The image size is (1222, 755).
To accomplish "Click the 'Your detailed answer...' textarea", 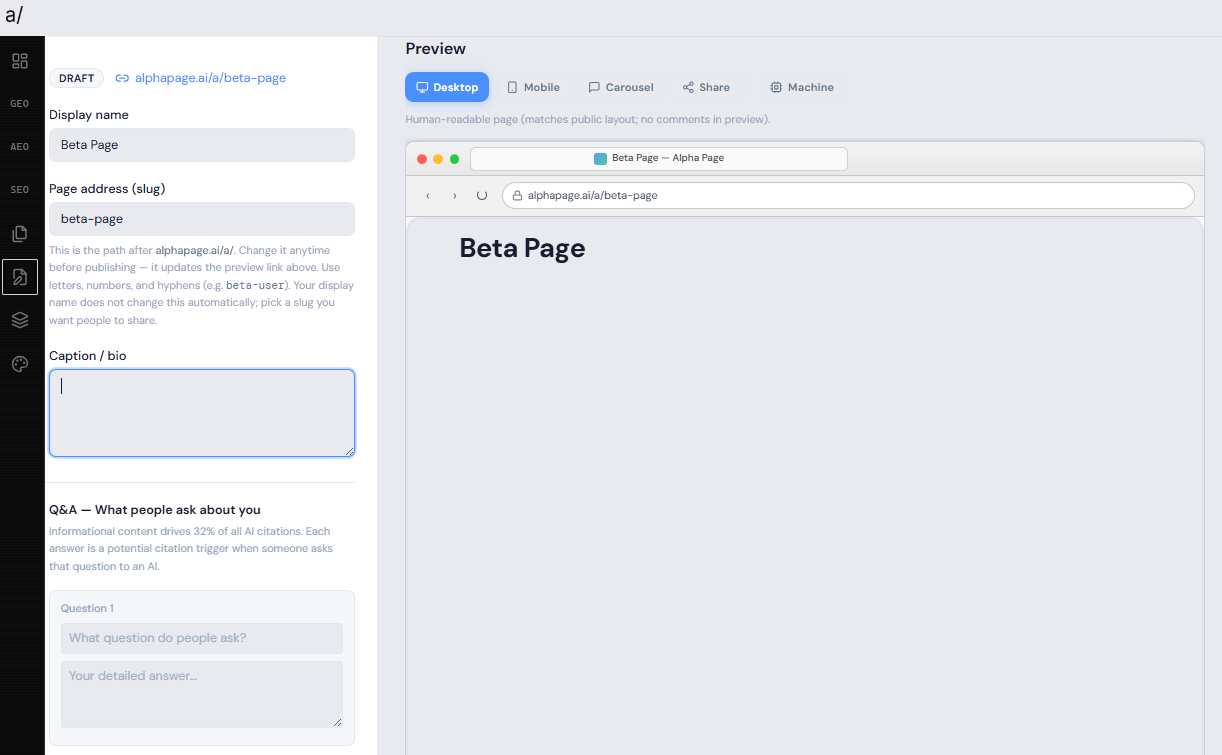I will click(202, 694).
